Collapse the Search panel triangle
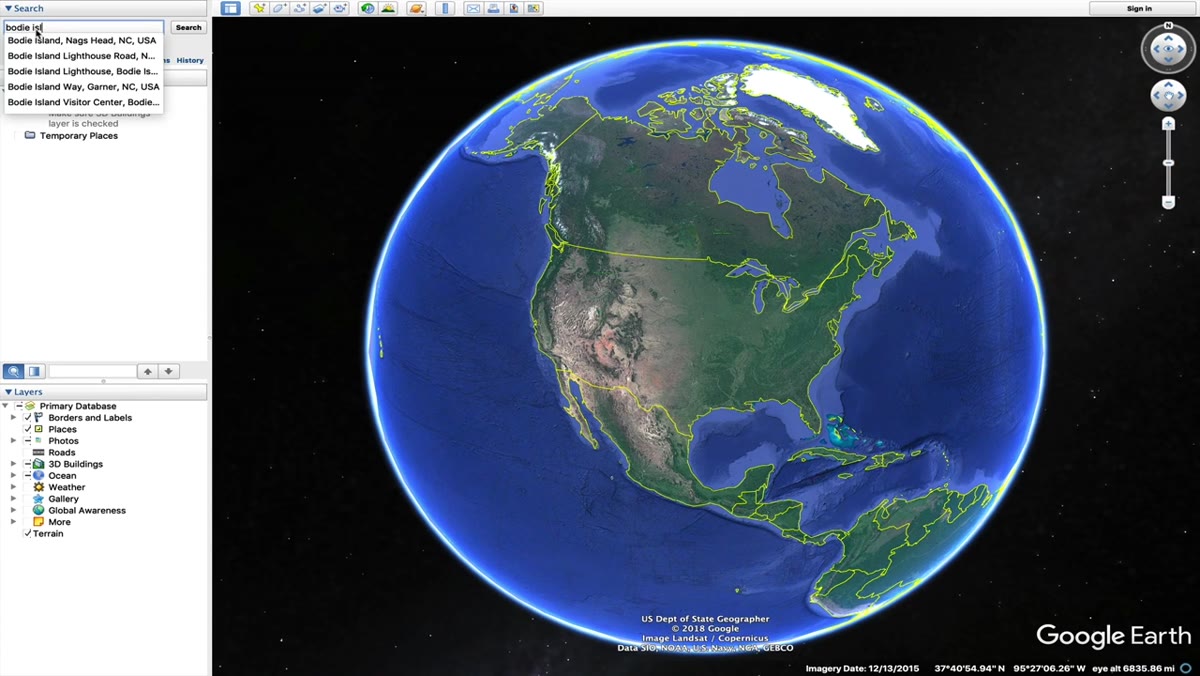The image size is (1200, 676). tap(8, 8)
